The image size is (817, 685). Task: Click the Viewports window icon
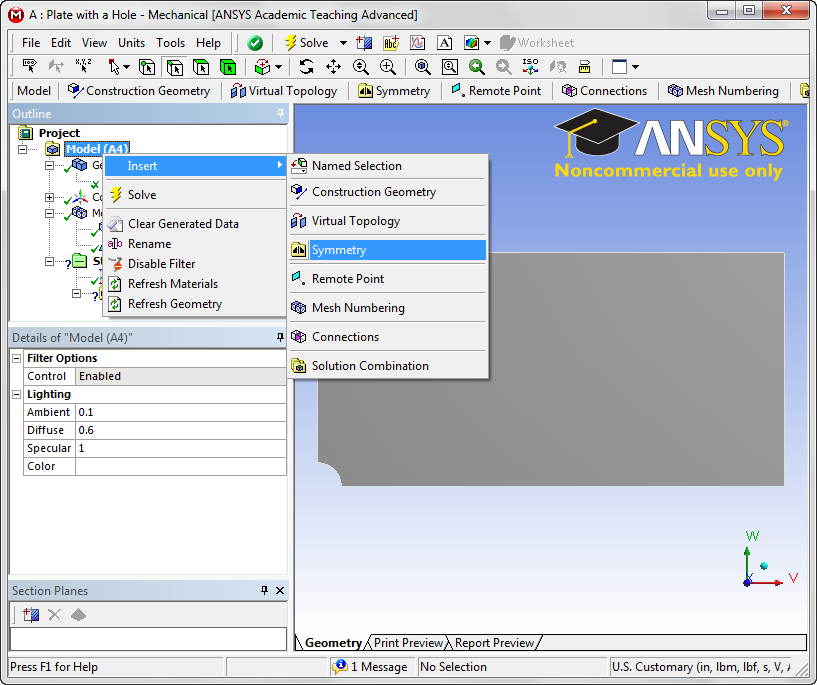coord(620,67)
